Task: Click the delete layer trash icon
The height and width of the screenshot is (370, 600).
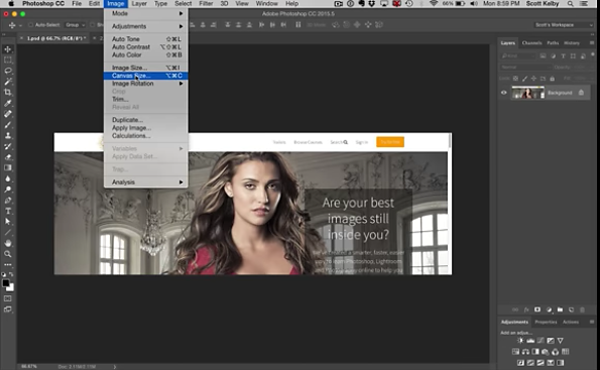Action: click(582, 310)
